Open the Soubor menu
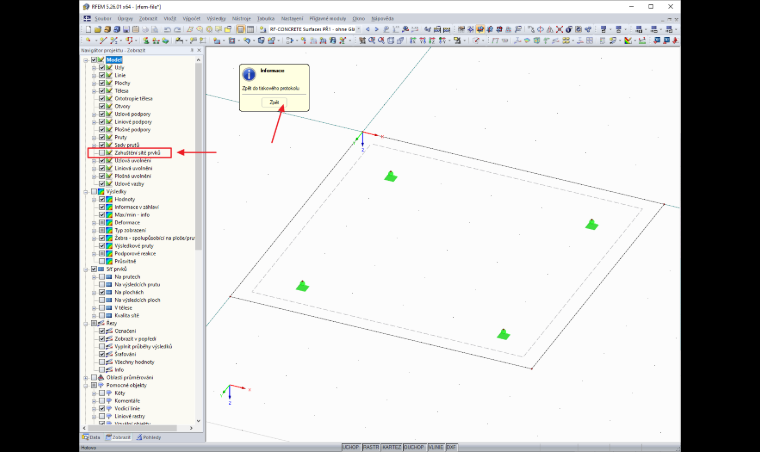The image size is (760, 452). click(x=103, y=18)
